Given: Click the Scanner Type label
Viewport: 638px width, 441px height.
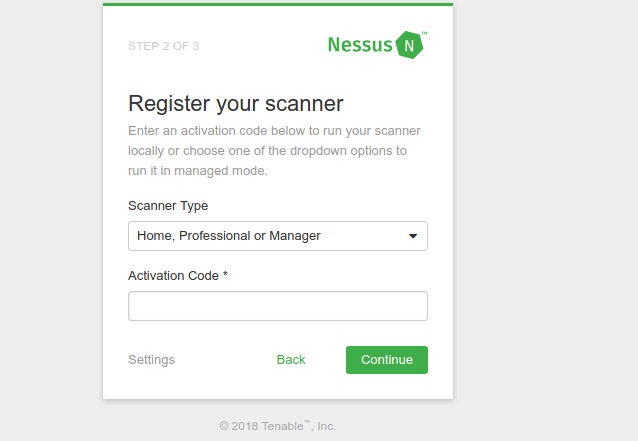Looking at the screenshot, I should pos(168,205).
